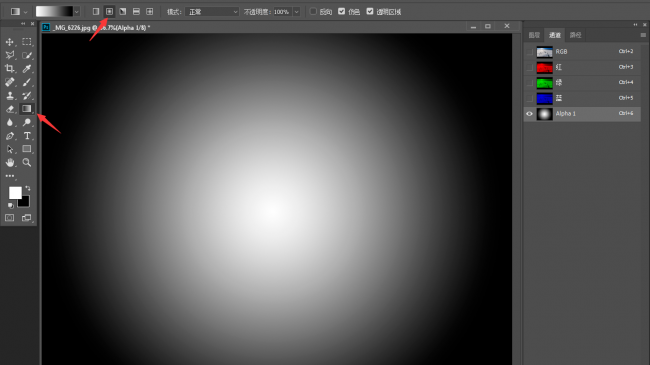Click the white foreground color swatch

(x=15, y=193)
